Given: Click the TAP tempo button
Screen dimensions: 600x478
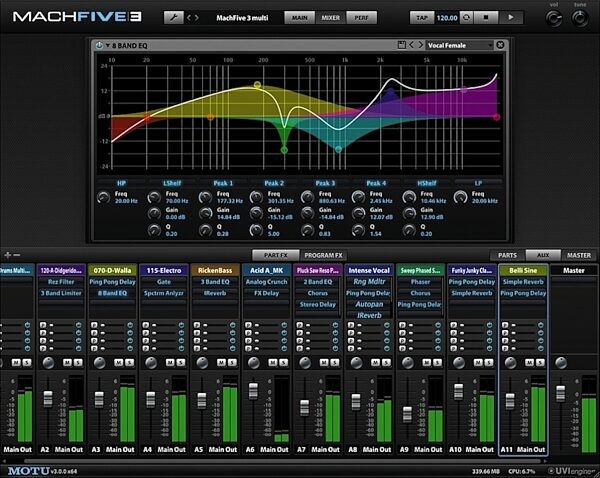Looking at the screenshot, I should (422, 18).
